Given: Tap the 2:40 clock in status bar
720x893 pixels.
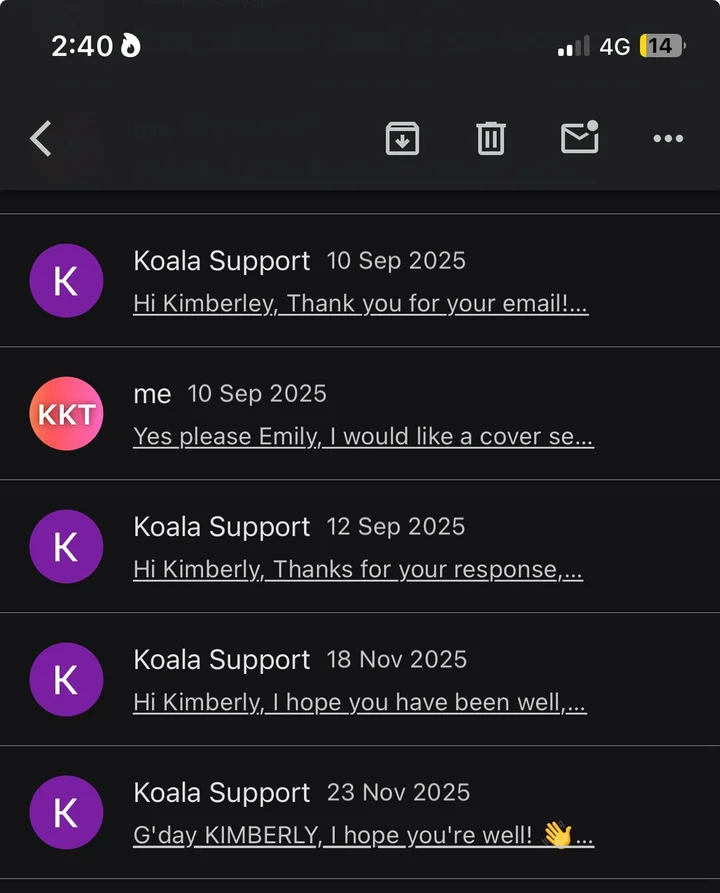Looking at the screenshot, I should tap(81, 46).
